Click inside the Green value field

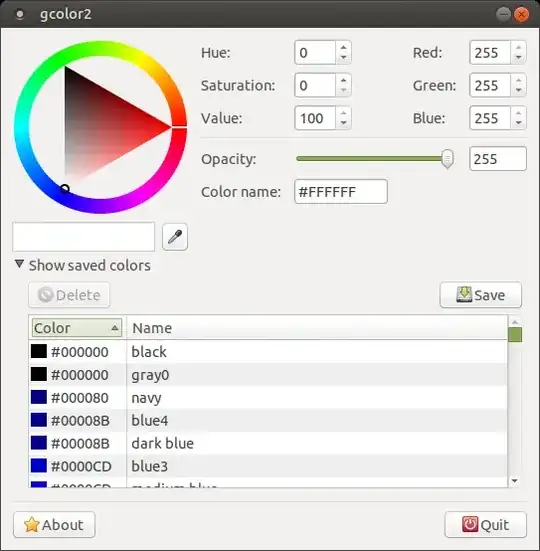[x=490, y=85]
